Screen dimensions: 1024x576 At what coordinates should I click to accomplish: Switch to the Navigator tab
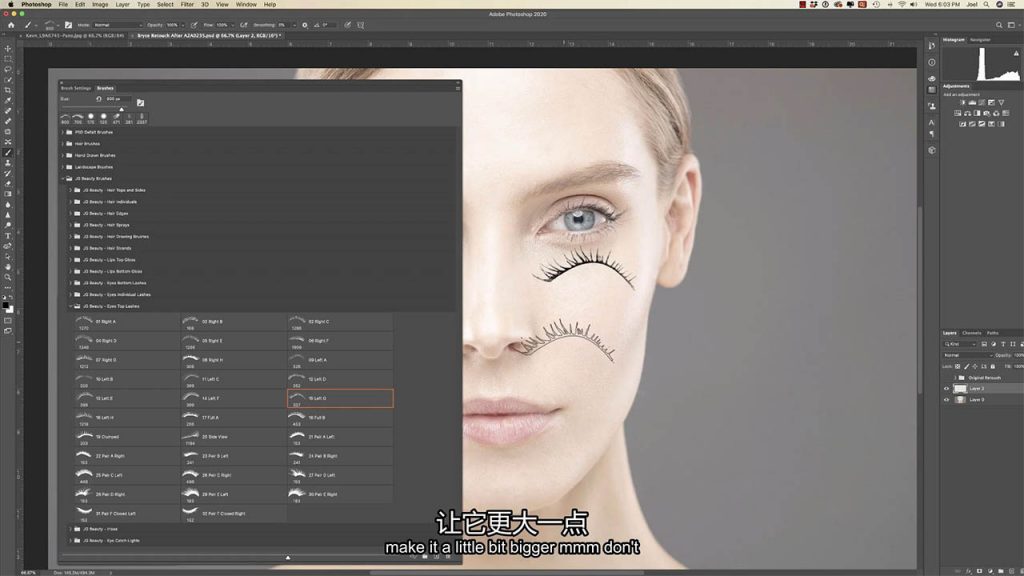point(980,40)
